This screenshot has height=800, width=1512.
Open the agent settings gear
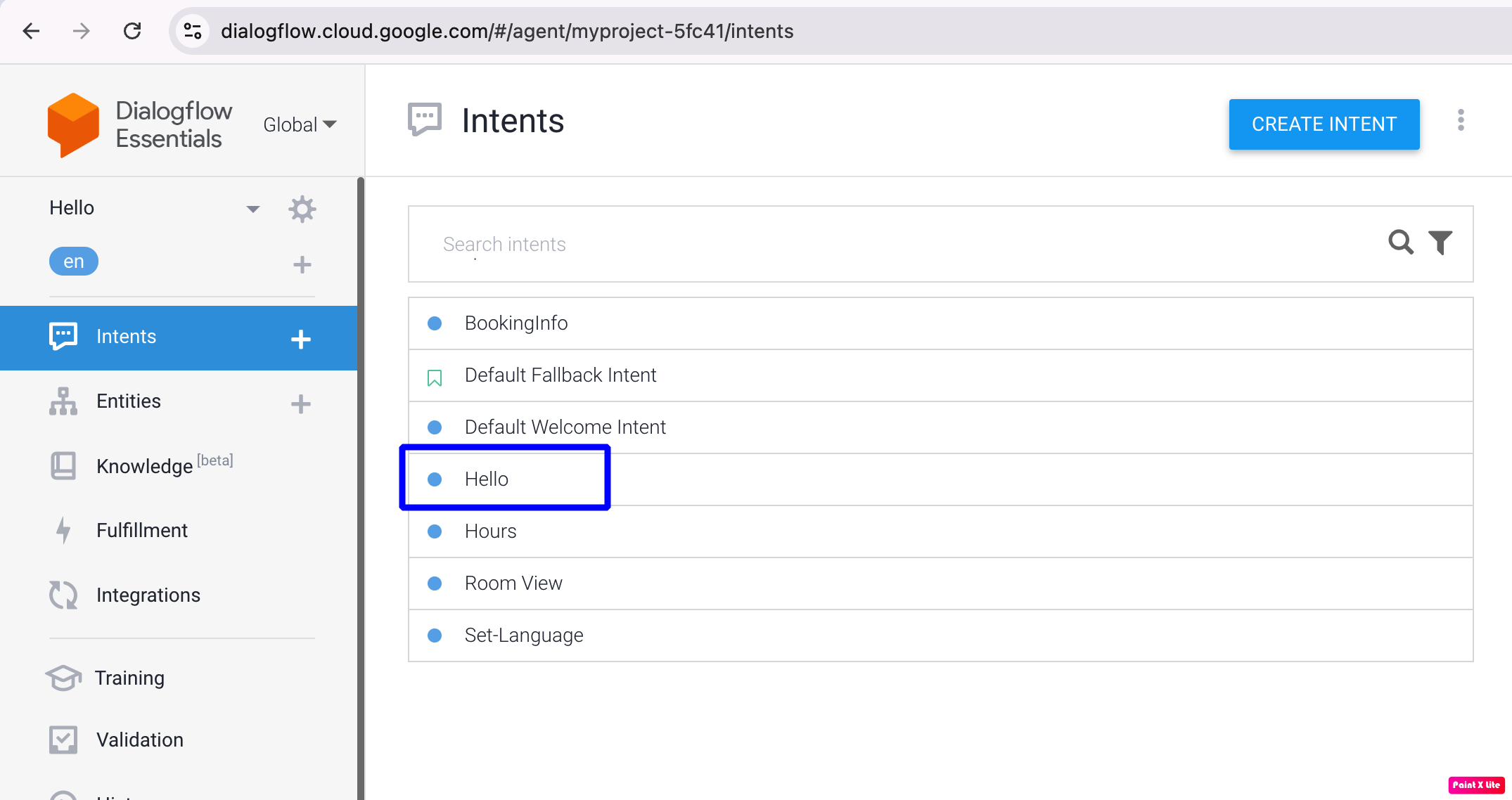coord(302,208)
